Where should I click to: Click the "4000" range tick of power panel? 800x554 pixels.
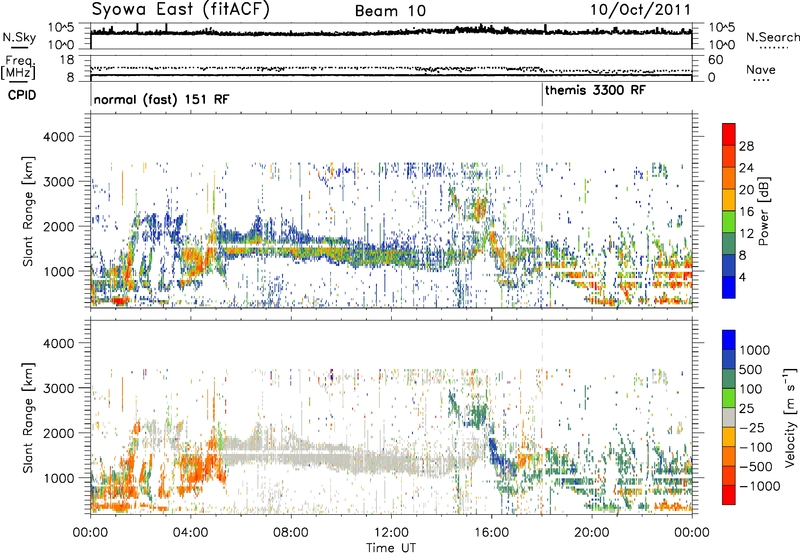(x=58, y=137)
